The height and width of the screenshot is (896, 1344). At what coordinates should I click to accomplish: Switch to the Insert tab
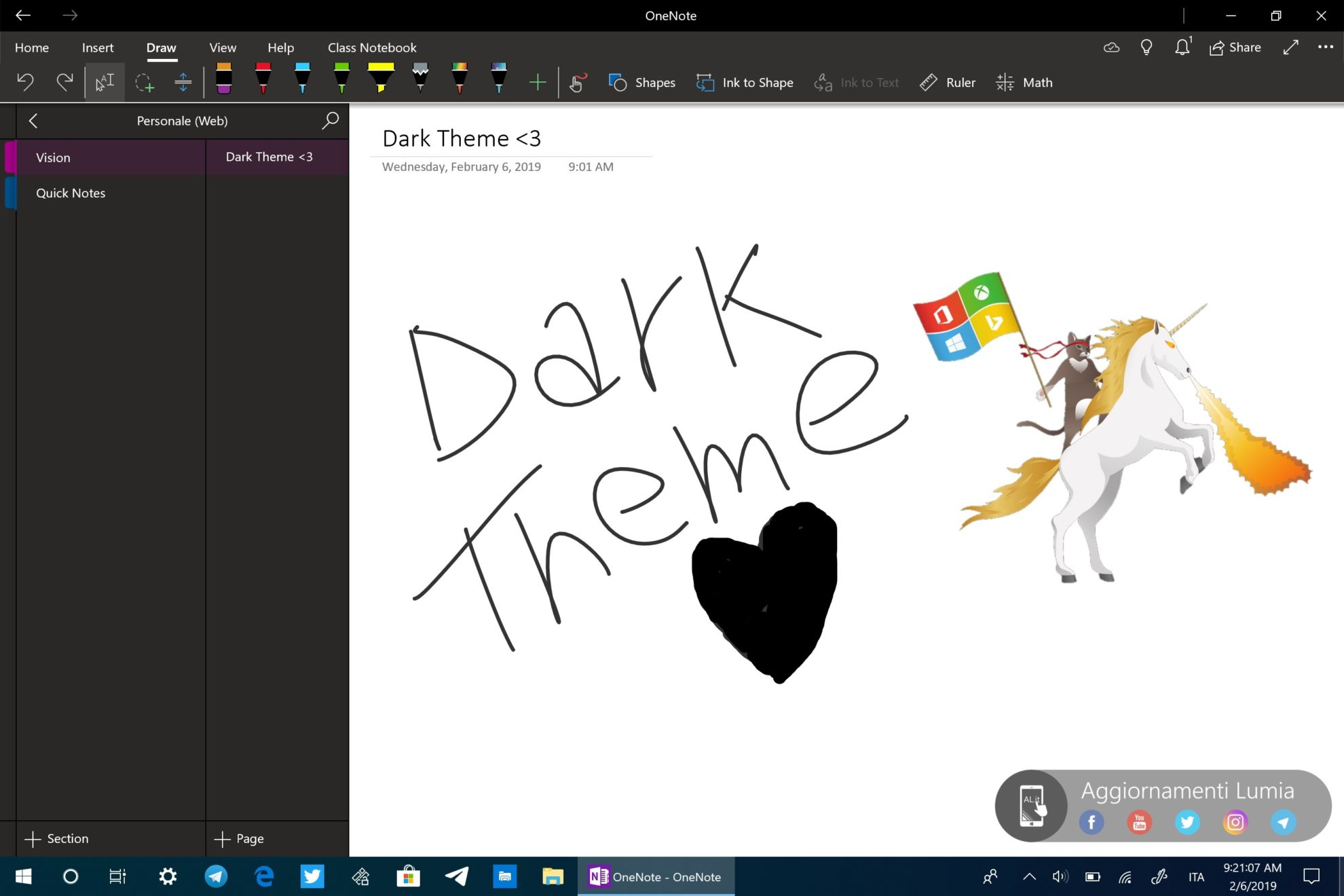coord(97,48)
